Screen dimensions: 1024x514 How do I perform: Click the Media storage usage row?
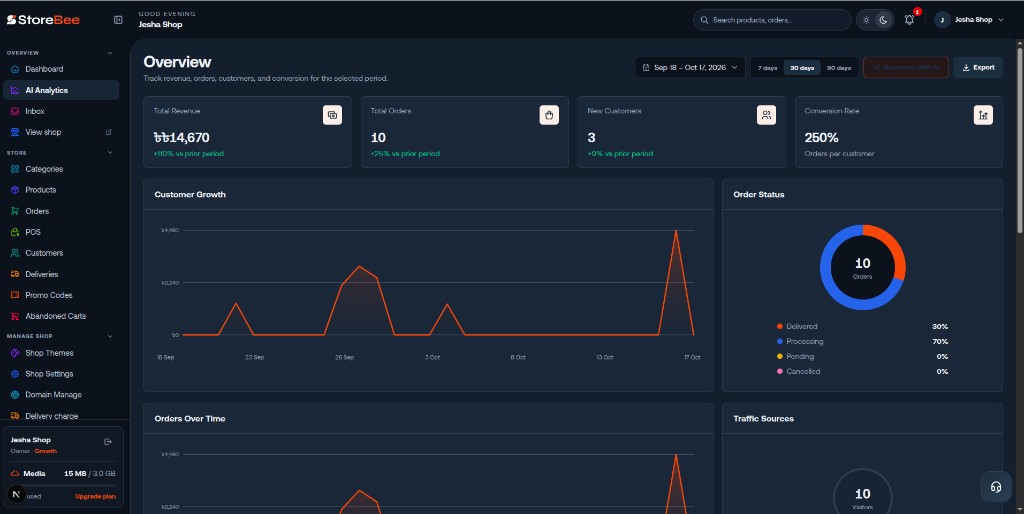(63, 474)
